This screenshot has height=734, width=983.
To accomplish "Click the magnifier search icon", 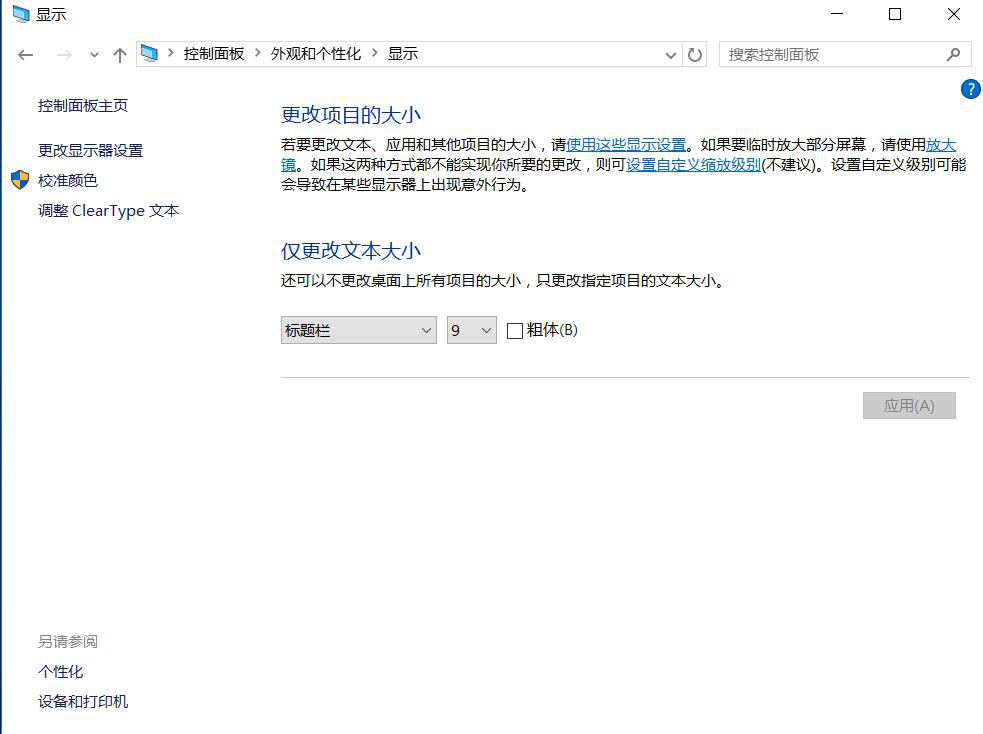I will (954, 55).
